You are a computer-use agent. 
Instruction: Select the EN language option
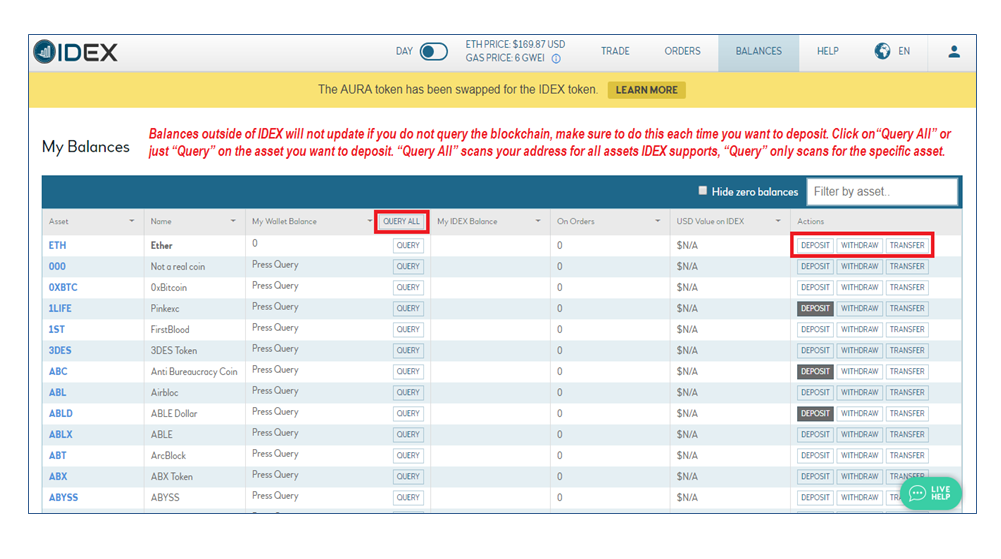pos(904,51)
